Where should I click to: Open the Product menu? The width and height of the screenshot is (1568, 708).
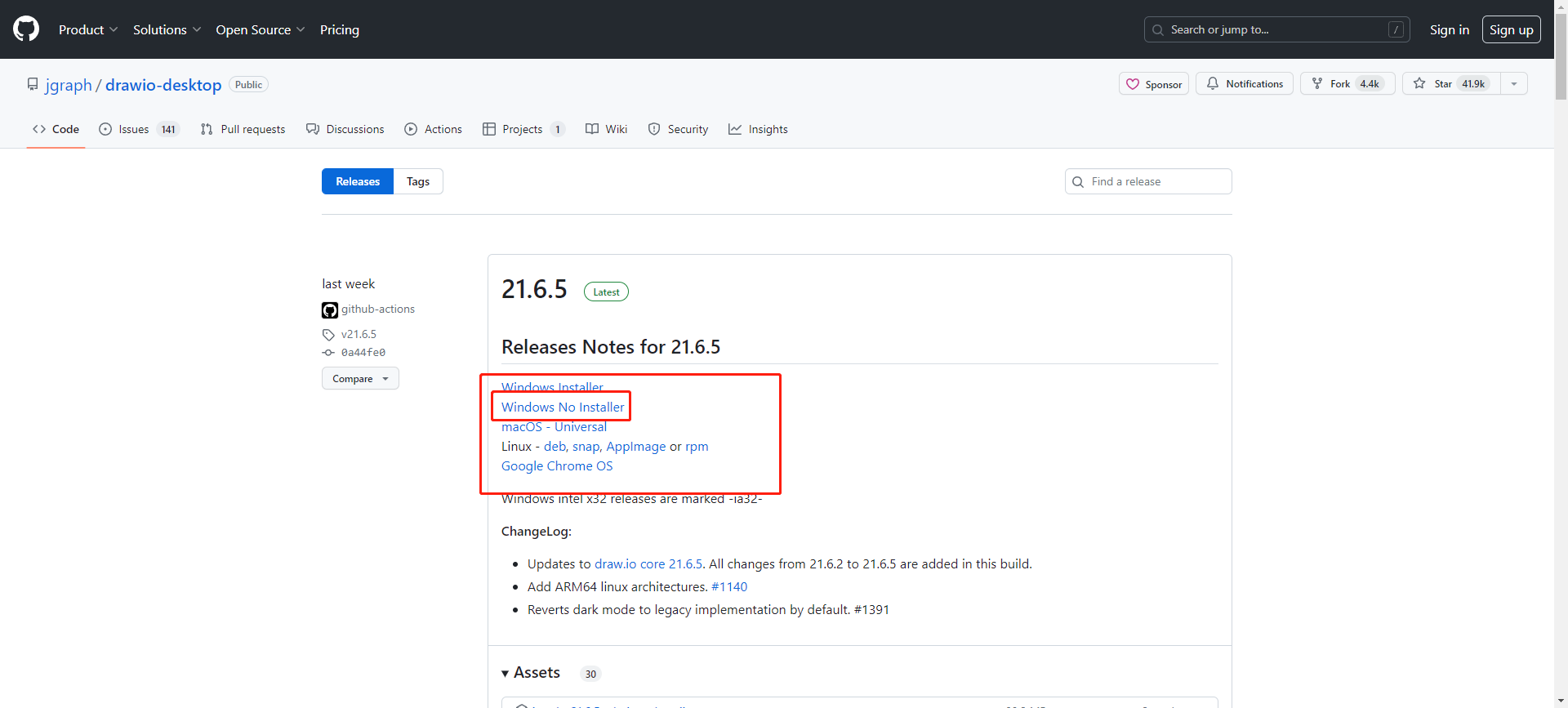click(x=88, y=29)
